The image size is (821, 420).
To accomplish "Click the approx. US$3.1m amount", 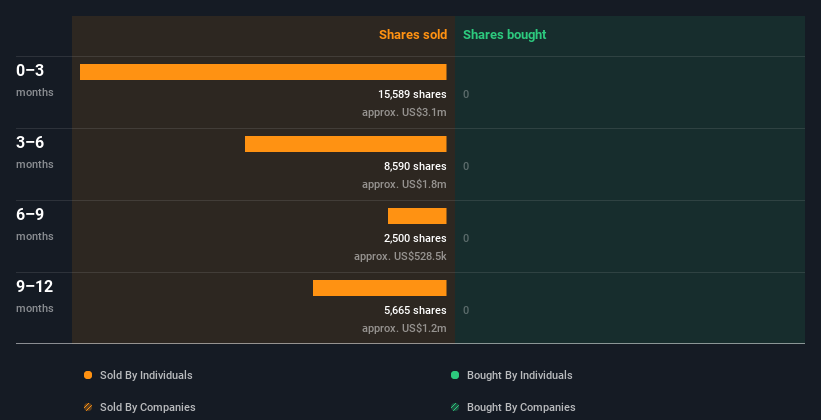I will (404, 113).
